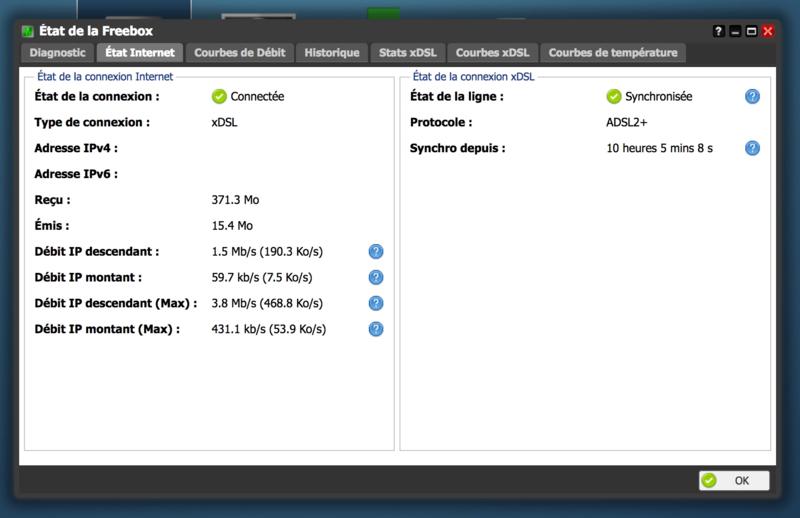Click the Protocole label
This screenshot has width=800, height=518.
tap(441, 122)
